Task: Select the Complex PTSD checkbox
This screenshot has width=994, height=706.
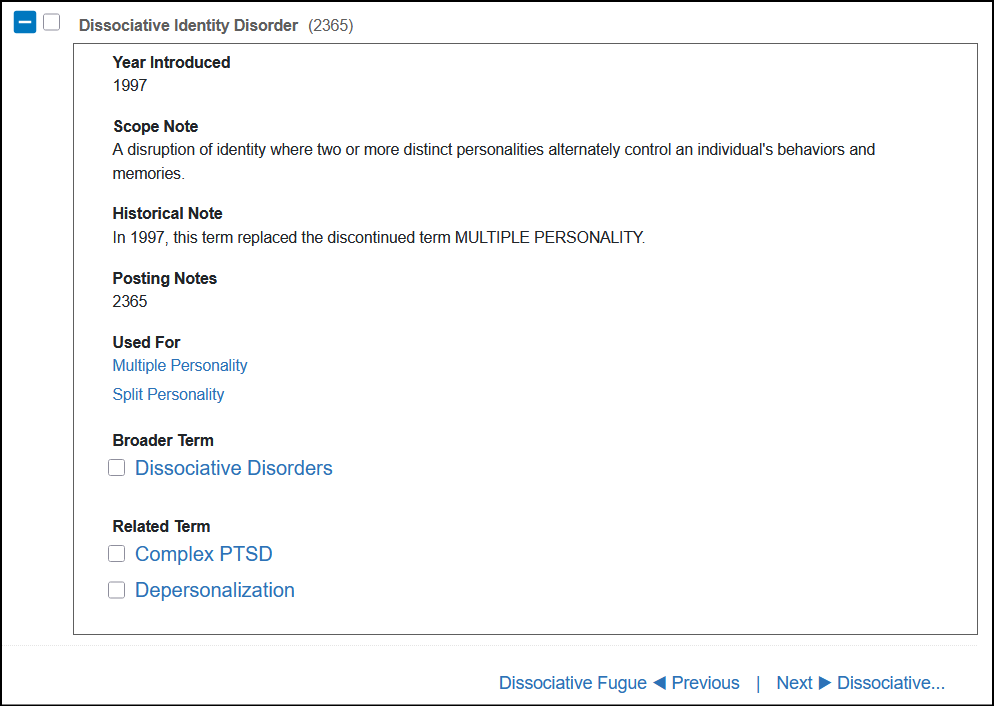Action: point(117,554)
